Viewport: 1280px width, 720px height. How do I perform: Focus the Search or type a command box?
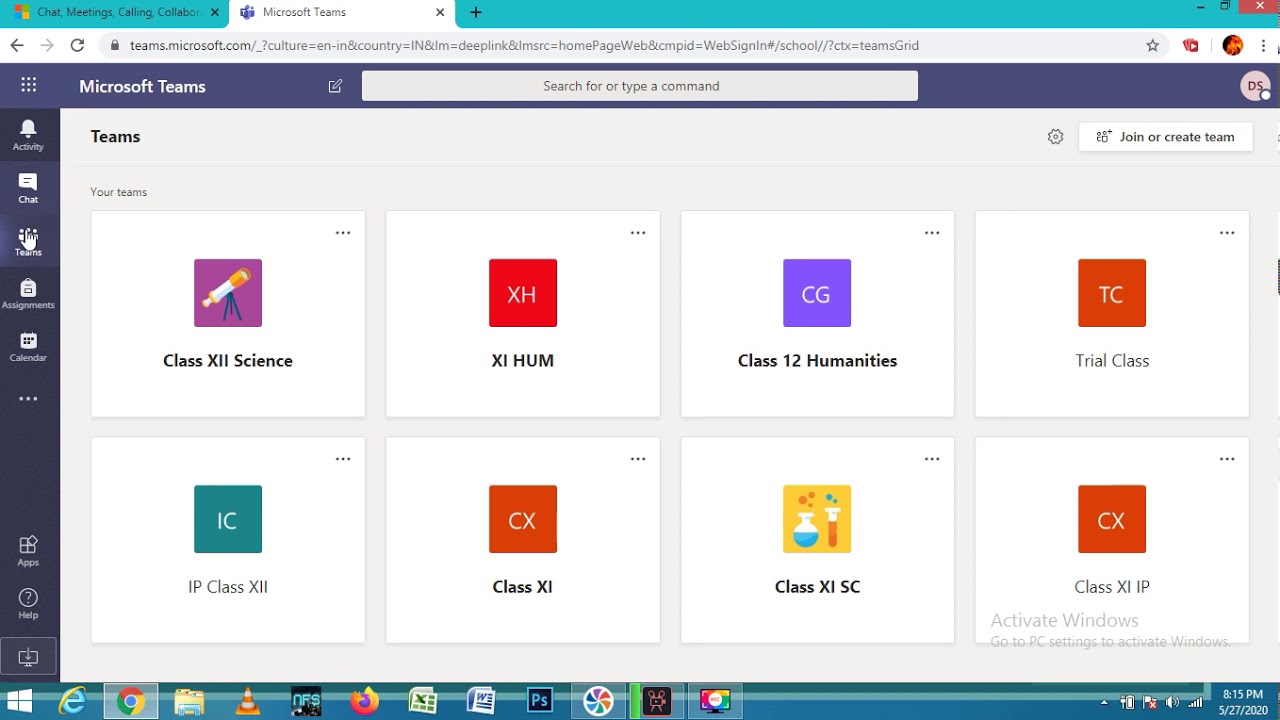640,86
